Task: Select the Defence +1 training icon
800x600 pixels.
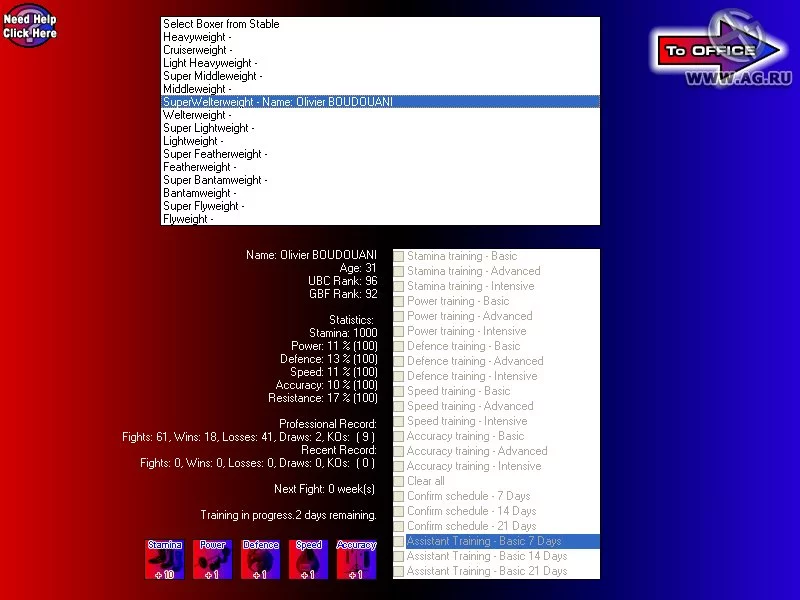Action: point(261,559)
